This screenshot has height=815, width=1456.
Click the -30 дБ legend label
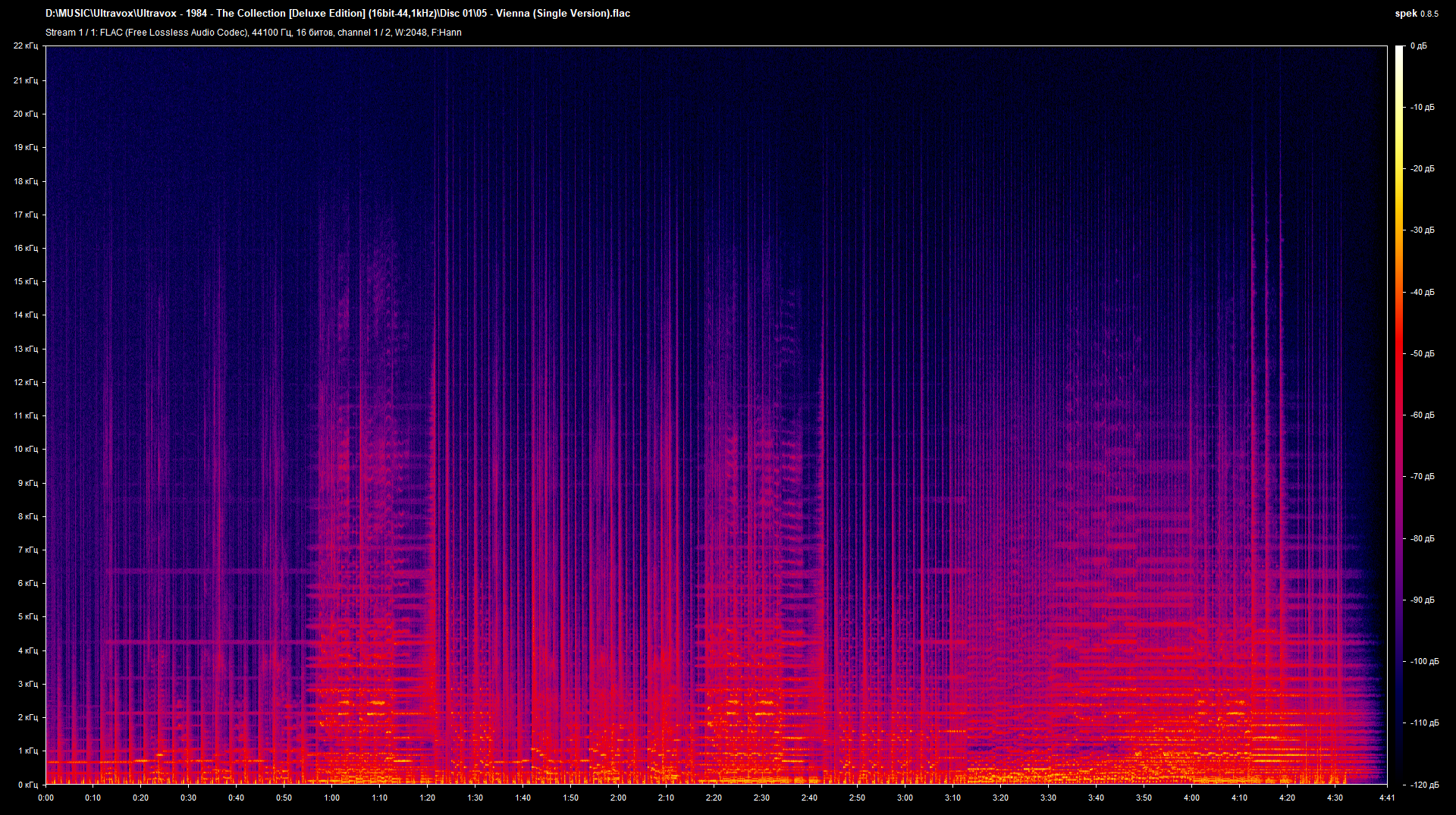[1423, 230]
